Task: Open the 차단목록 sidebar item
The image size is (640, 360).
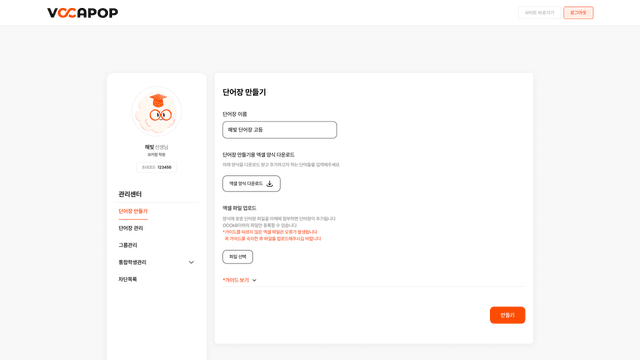Action: pyautogui.click(x=128, y=279)
